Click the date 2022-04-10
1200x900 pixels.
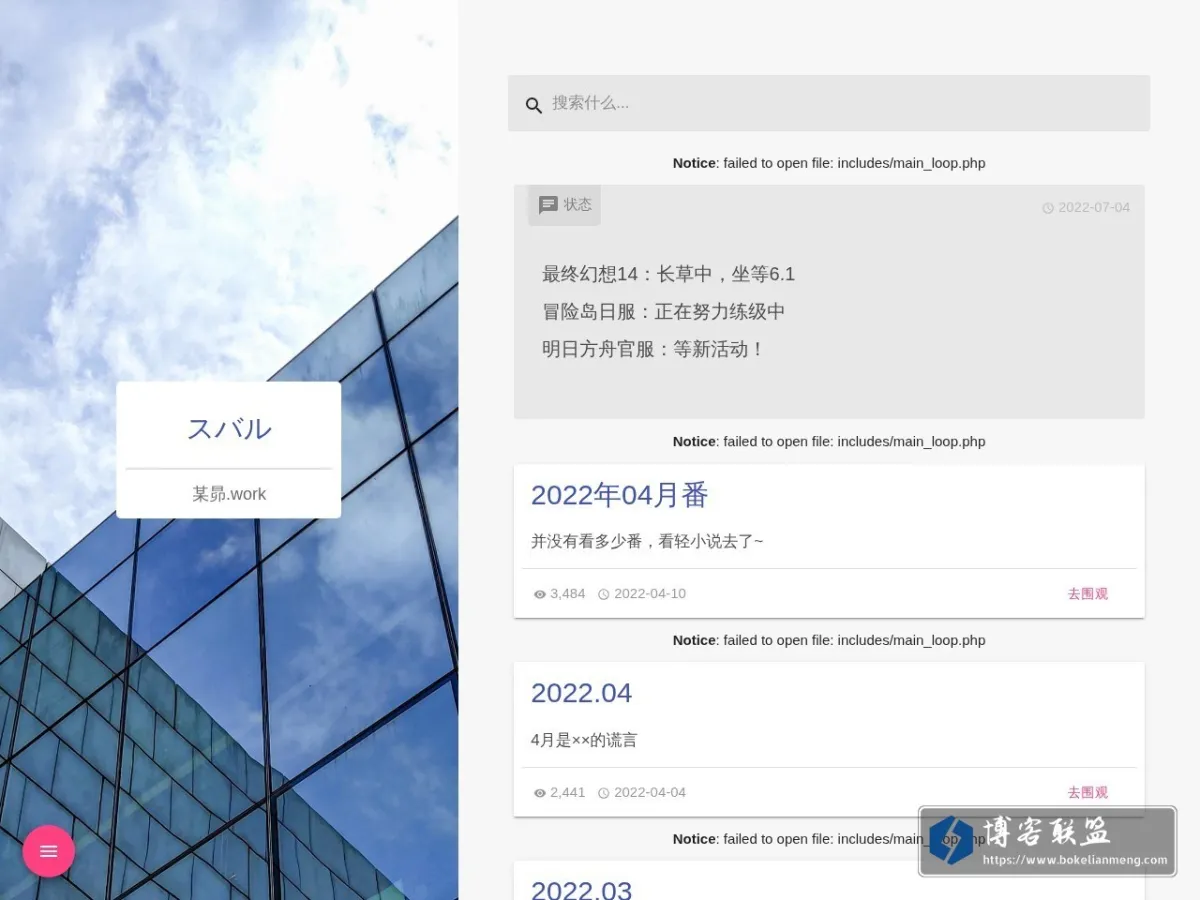pyautogui.click(x=650, y=594)
